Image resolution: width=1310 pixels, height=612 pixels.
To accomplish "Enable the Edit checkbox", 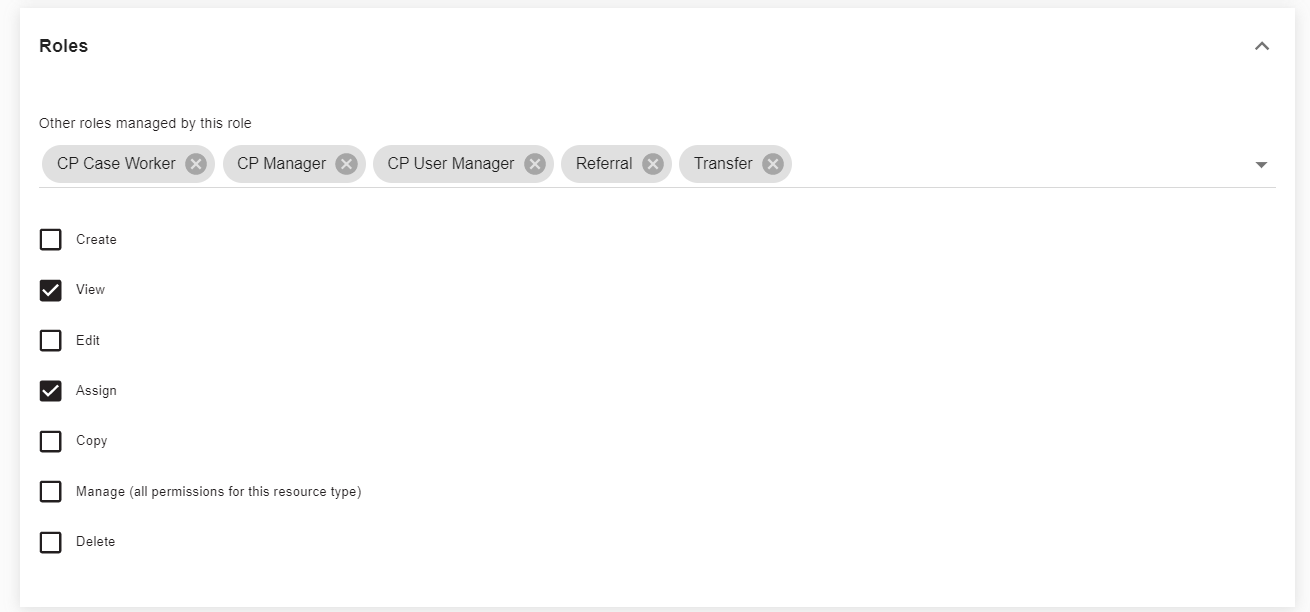I will click(x=50, y=340).
